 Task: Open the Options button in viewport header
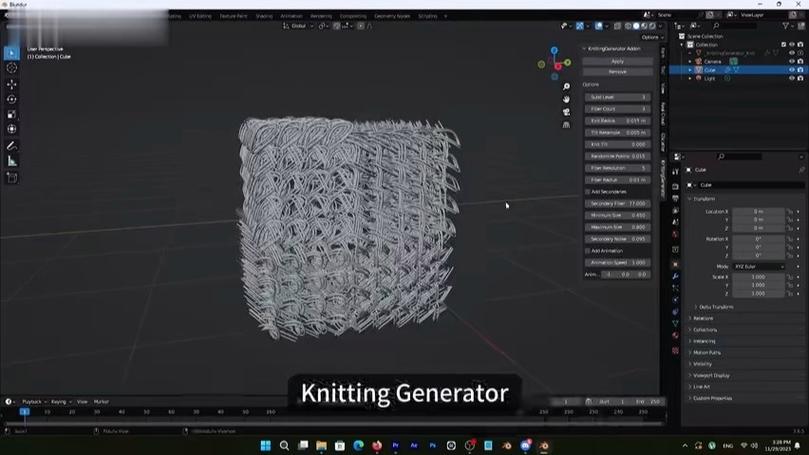652,37
